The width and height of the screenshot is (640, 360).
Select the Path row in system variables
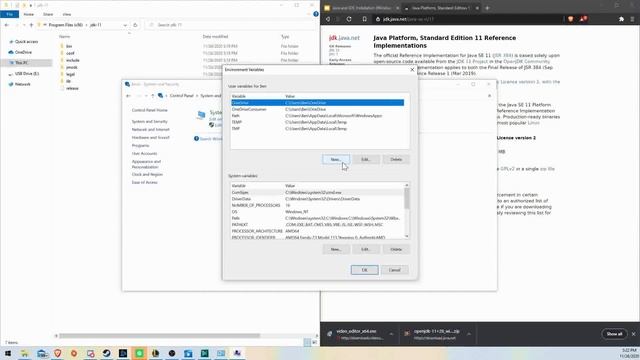(317, 218)
